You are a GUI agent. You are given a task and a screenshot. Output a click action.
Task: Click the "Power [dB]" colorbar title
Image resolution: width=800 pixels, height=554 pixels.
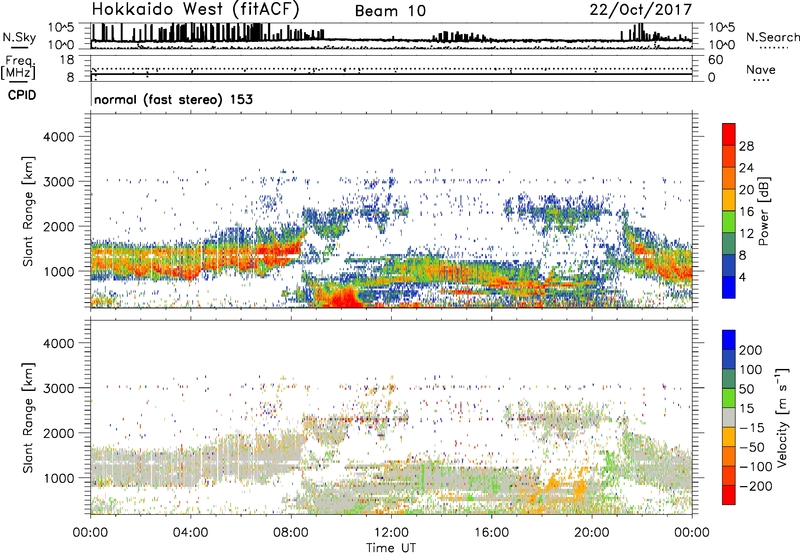[764, 211]
